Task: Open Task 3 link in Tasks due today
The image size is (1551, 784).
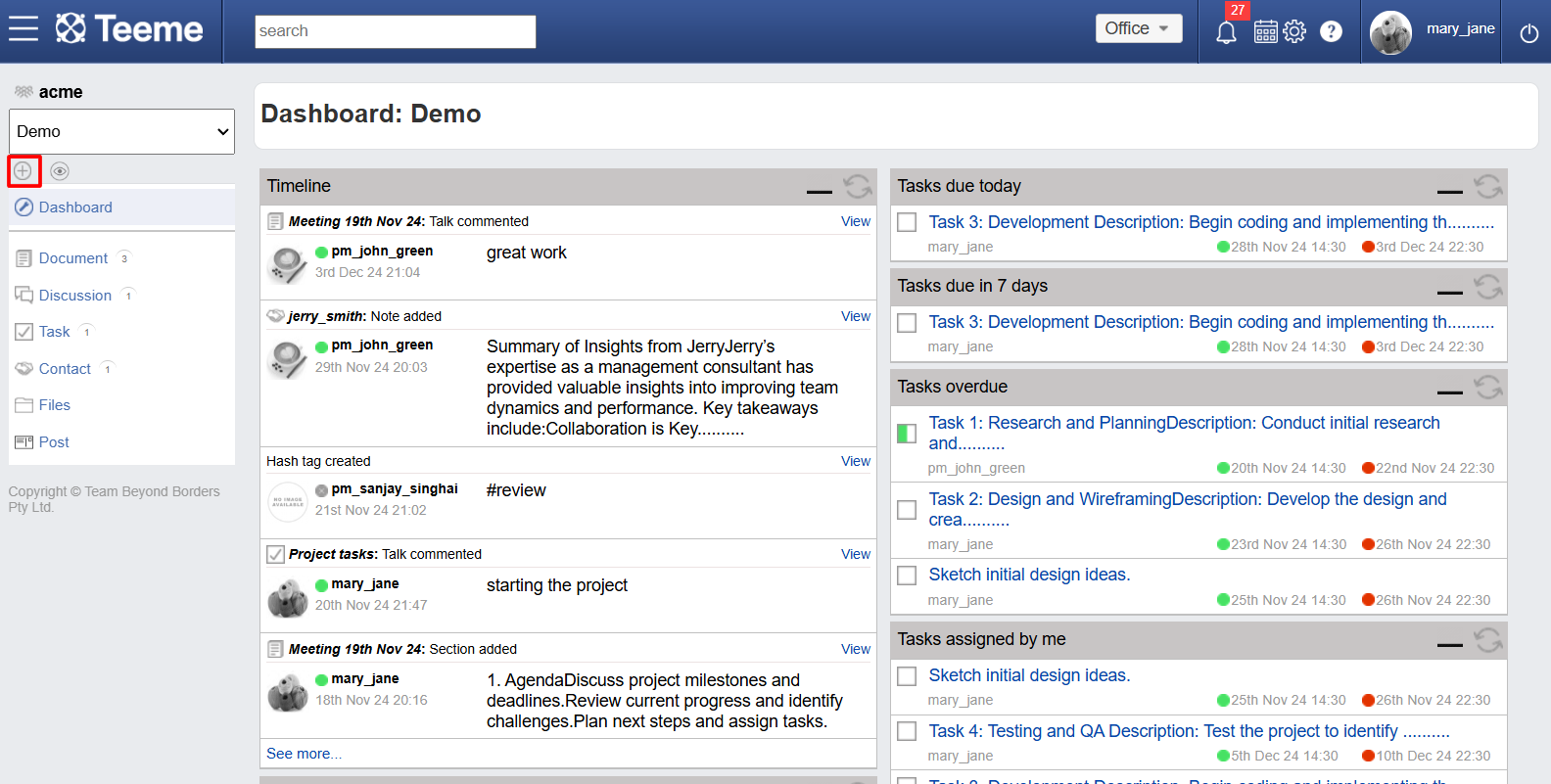Action: coord(1211,222)
